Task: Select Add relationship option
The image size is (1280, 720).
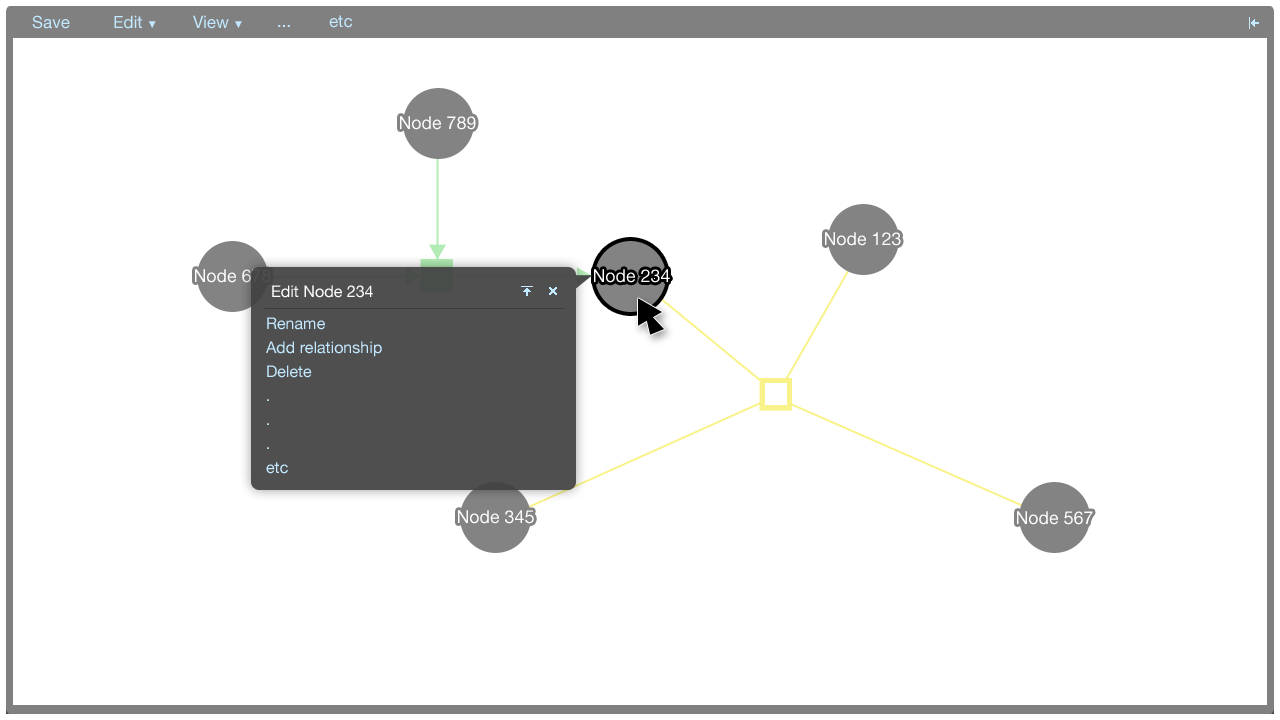Action: (324, 347)
